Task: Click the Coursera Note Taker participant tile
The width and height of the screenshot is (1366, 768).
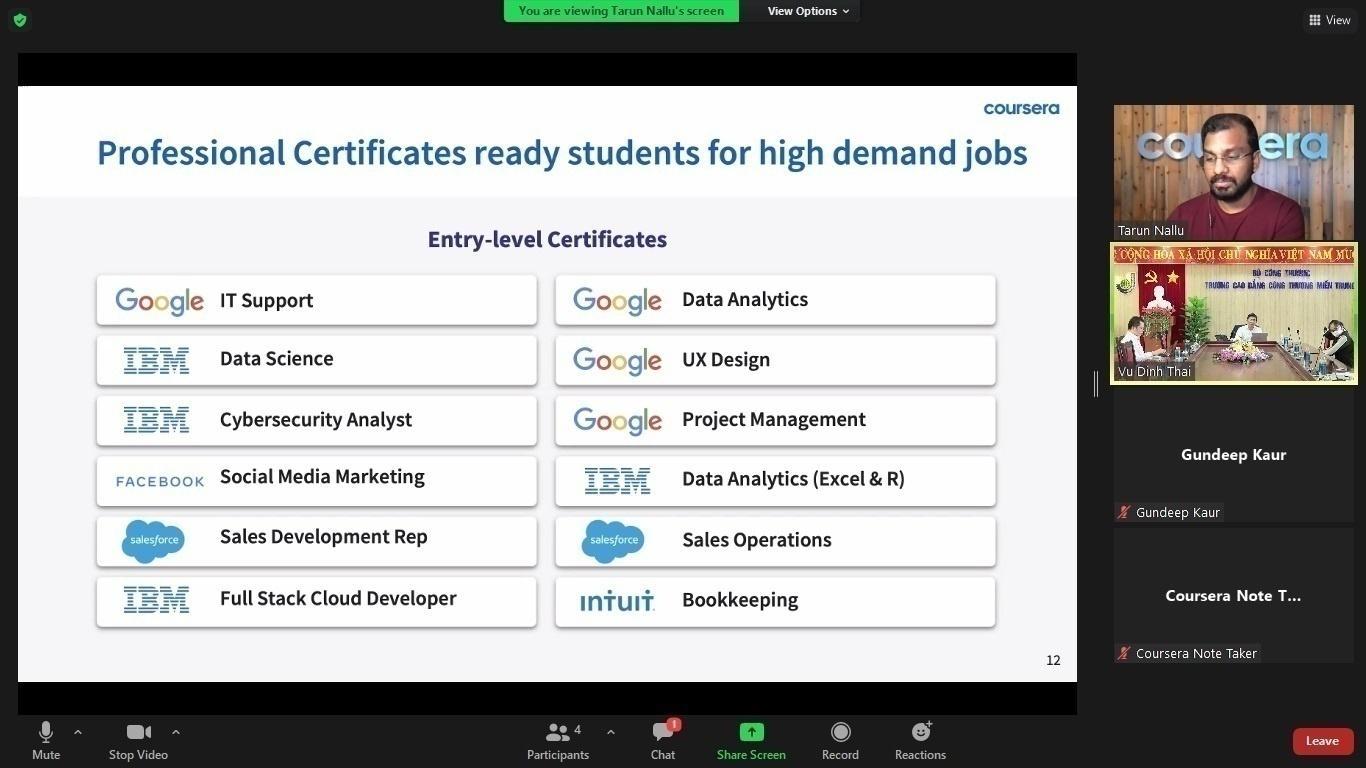Action: [x=1233, y=596]
